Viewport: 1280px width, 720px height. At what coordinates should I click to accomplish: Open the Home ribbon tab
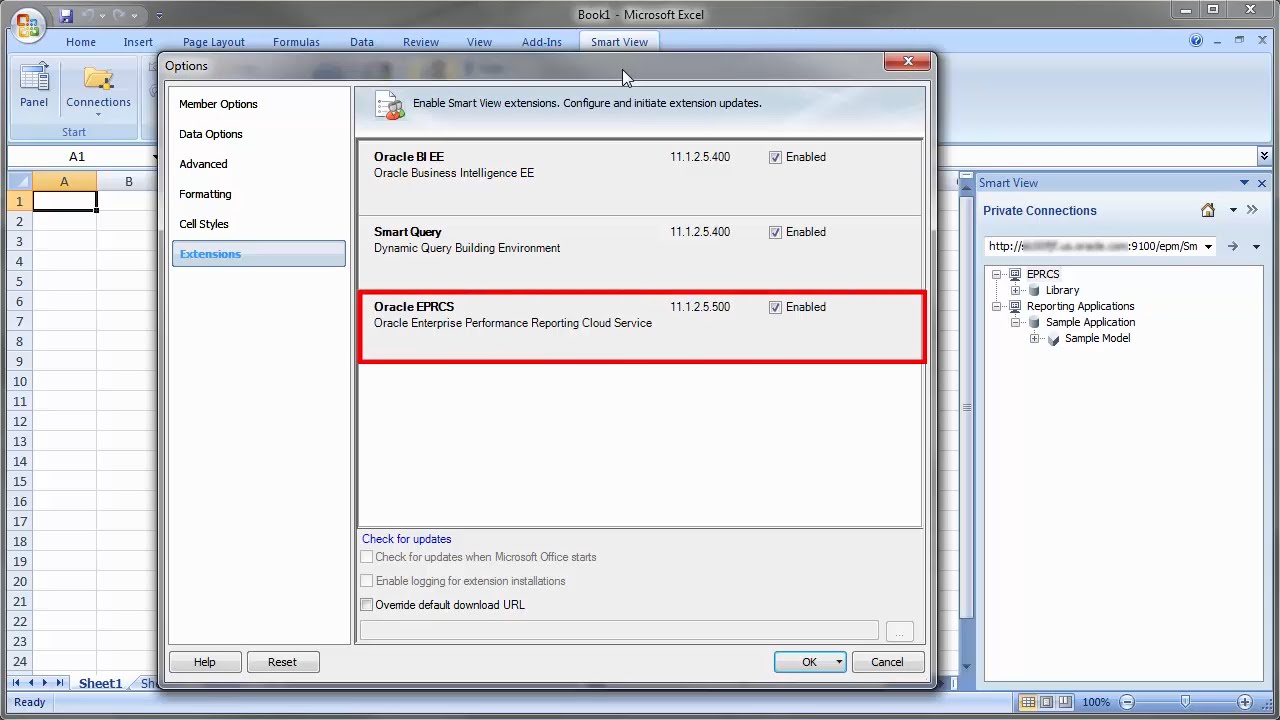[x=81, y=42]
